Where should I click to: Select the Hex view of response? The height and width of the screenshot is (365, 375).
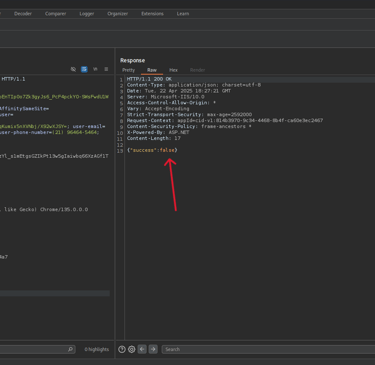[173, 70]
